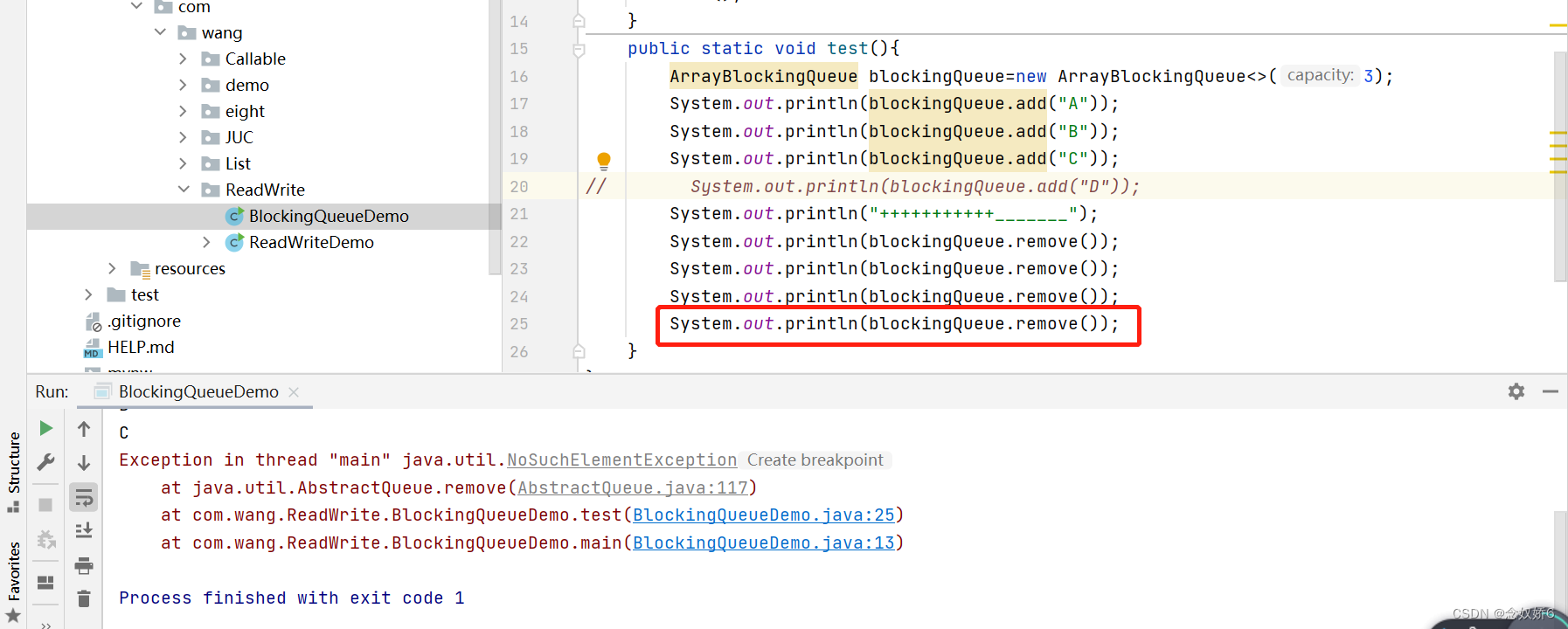Click ArrayBlockingQueue type on line 16
1568x629 pixels.
(763, 77)
